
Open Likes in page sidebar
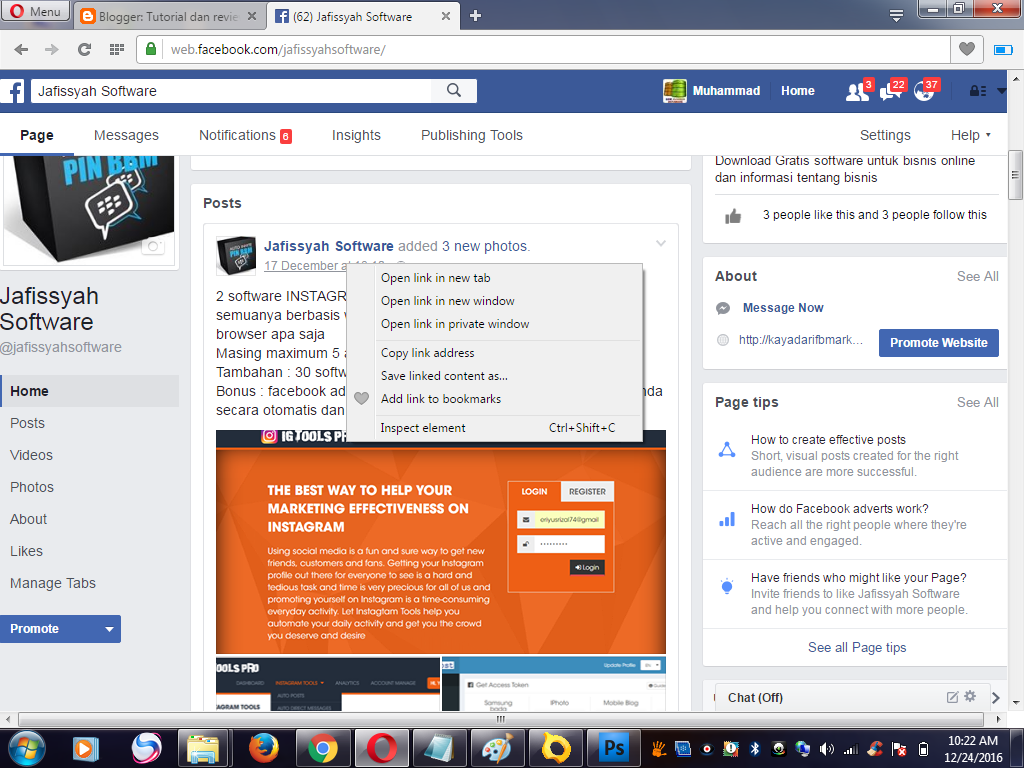pyautogui.click(x=26, y=551)
